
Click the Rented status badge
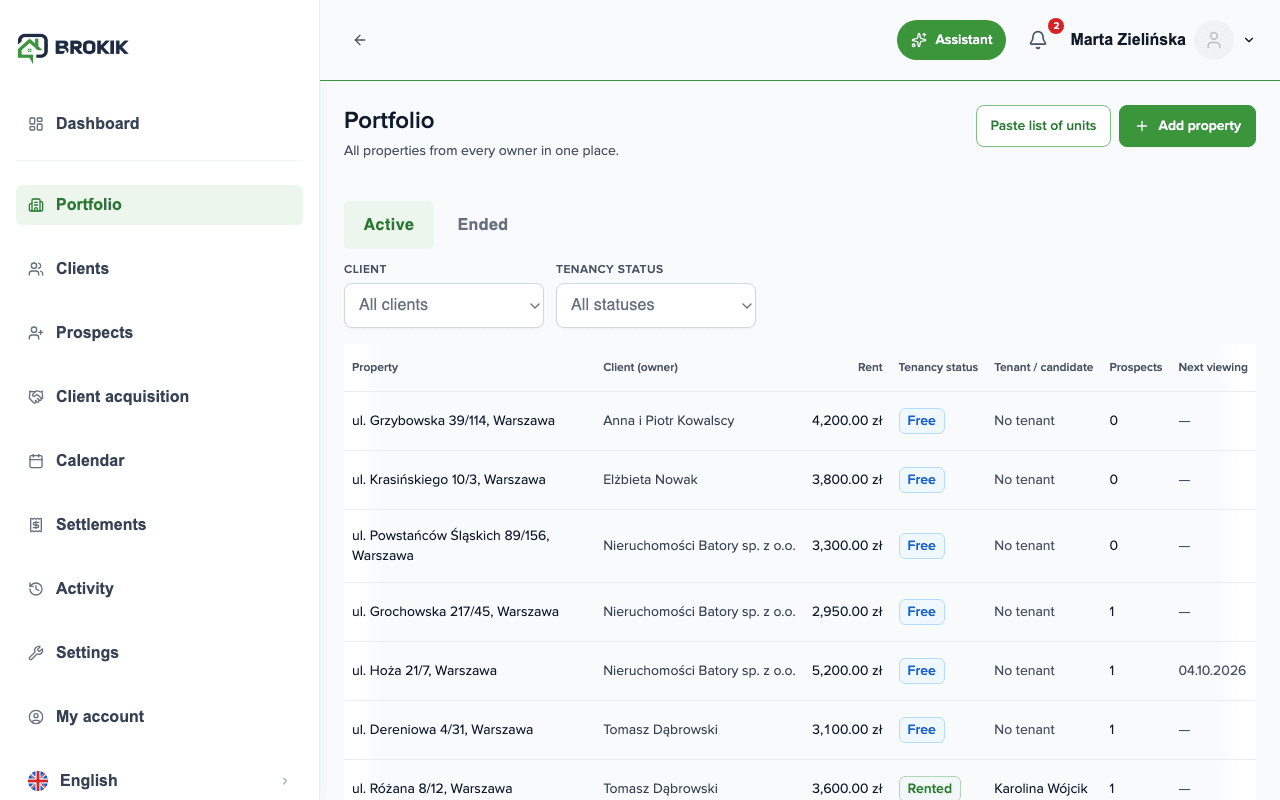[x=929, y=788]
